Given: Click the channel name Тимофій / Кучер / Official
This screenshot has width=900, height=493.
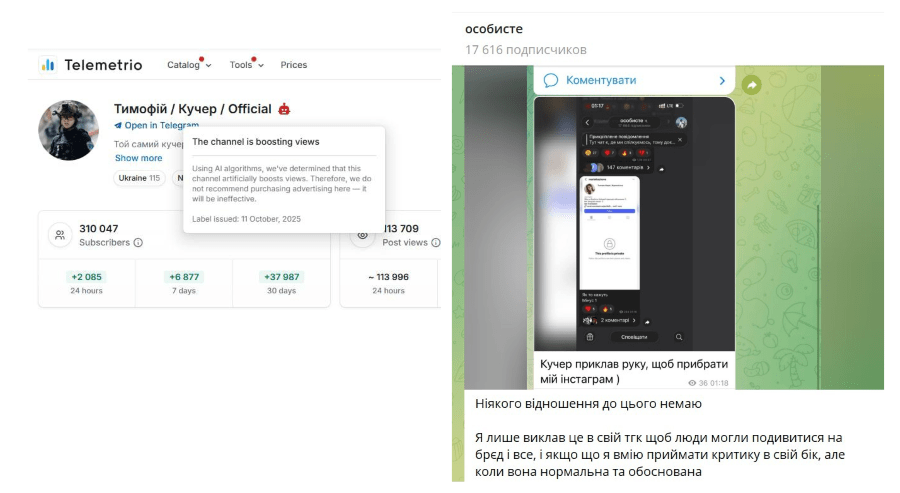Looking at the screenshot, I should click(193, 109).
